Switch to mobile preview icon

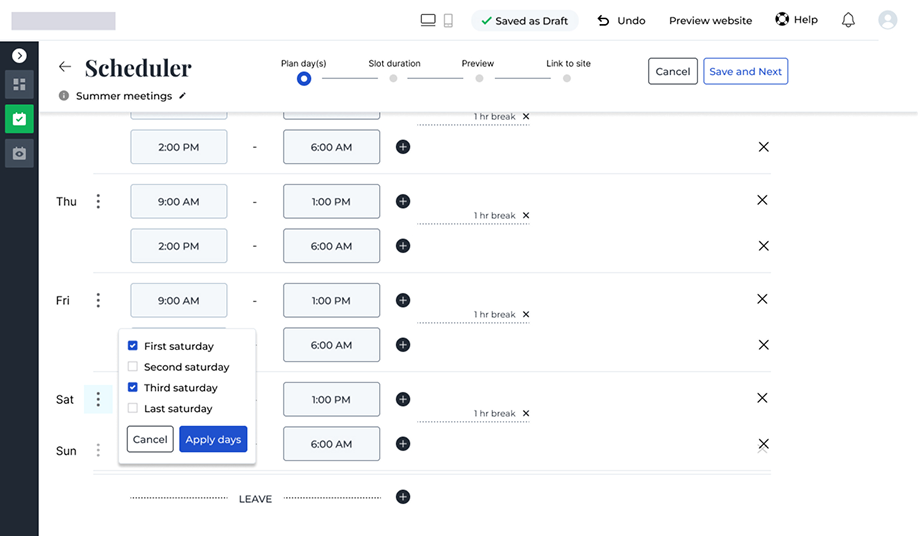(448, 20)
